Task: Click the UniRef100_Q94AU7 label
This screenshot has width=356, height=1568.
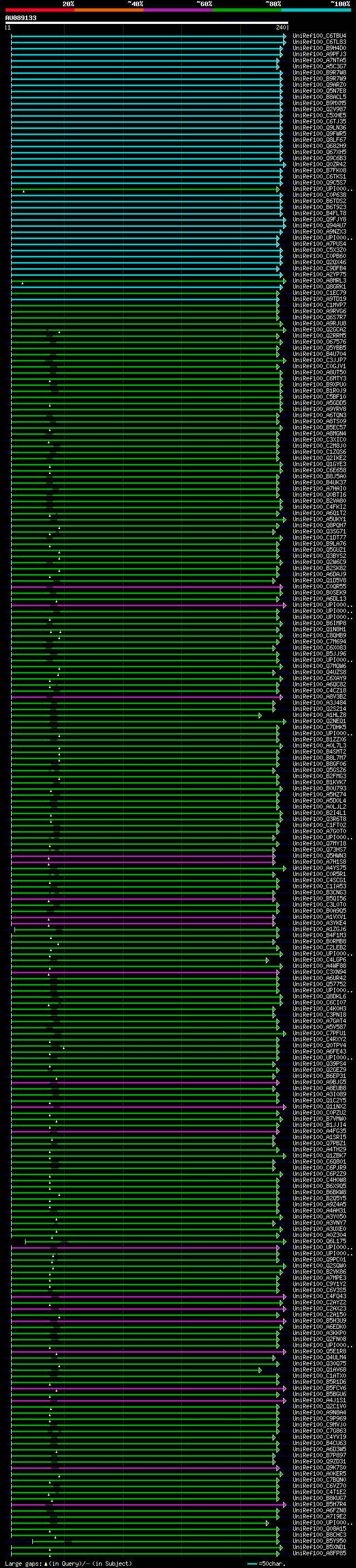Action: pos(319,225)
